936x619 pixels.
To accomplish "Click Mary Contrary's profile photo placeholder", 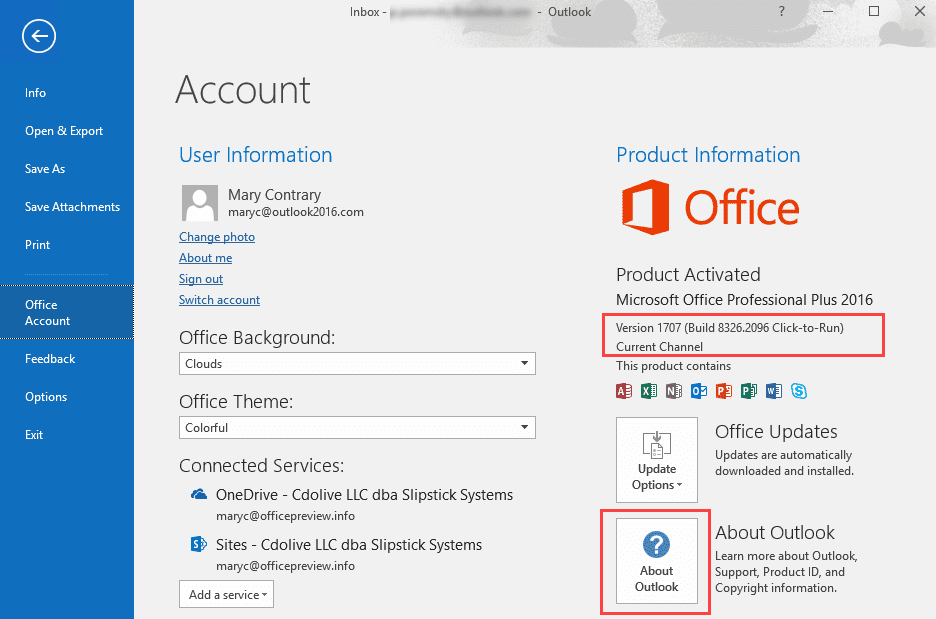I will click(199, 203).
